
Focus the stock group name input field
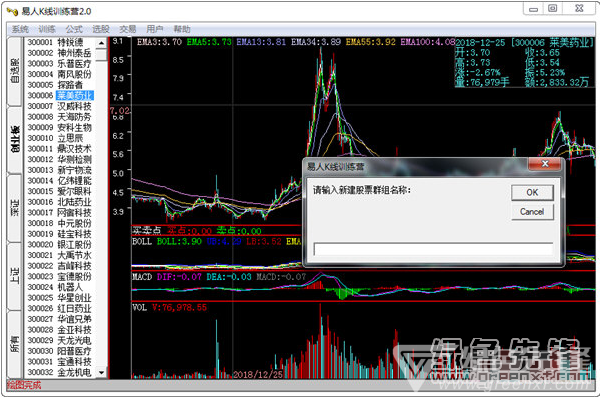tap(433, 249)
